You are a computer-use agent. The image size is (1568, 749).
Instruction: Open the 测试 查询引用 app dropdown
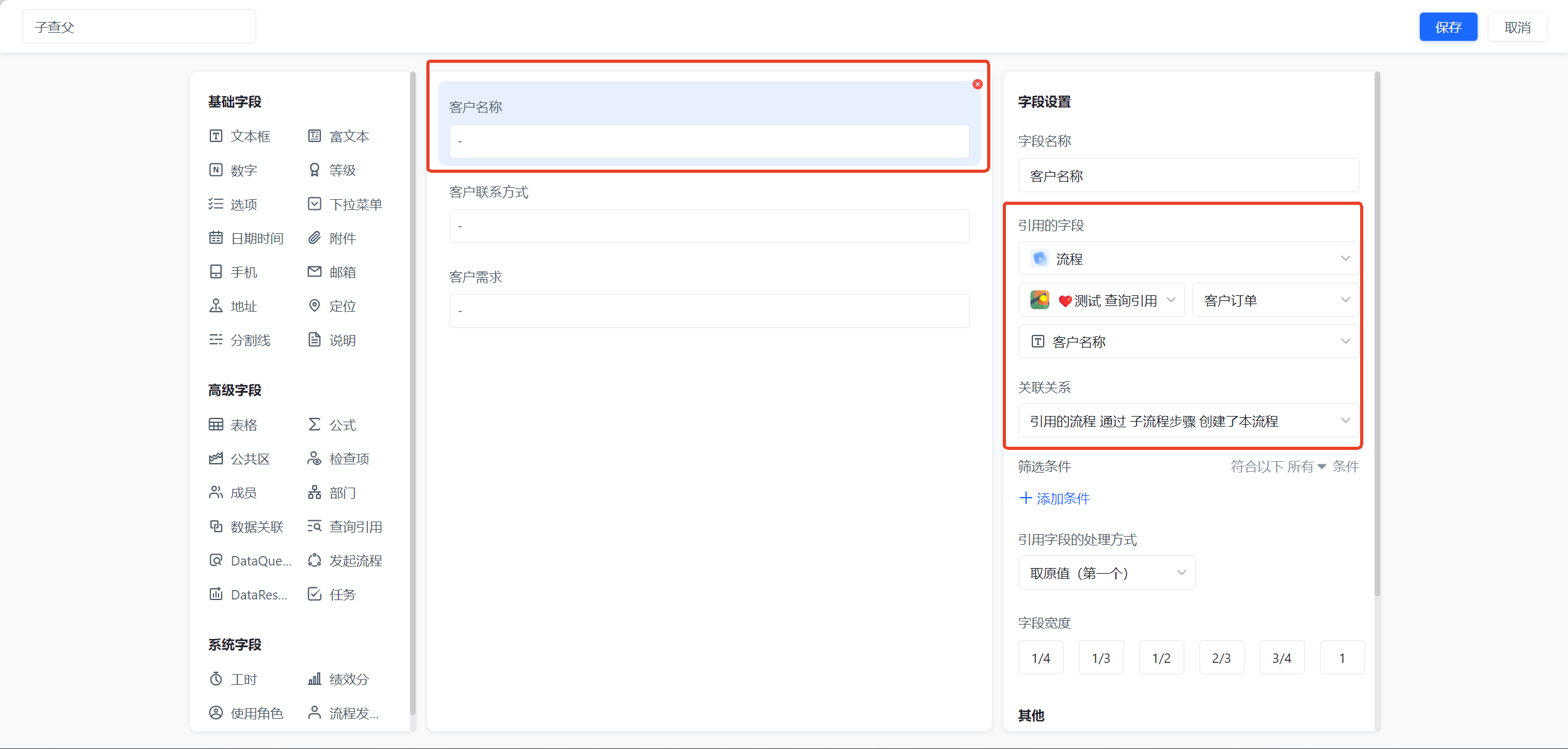click(1101, 300)
